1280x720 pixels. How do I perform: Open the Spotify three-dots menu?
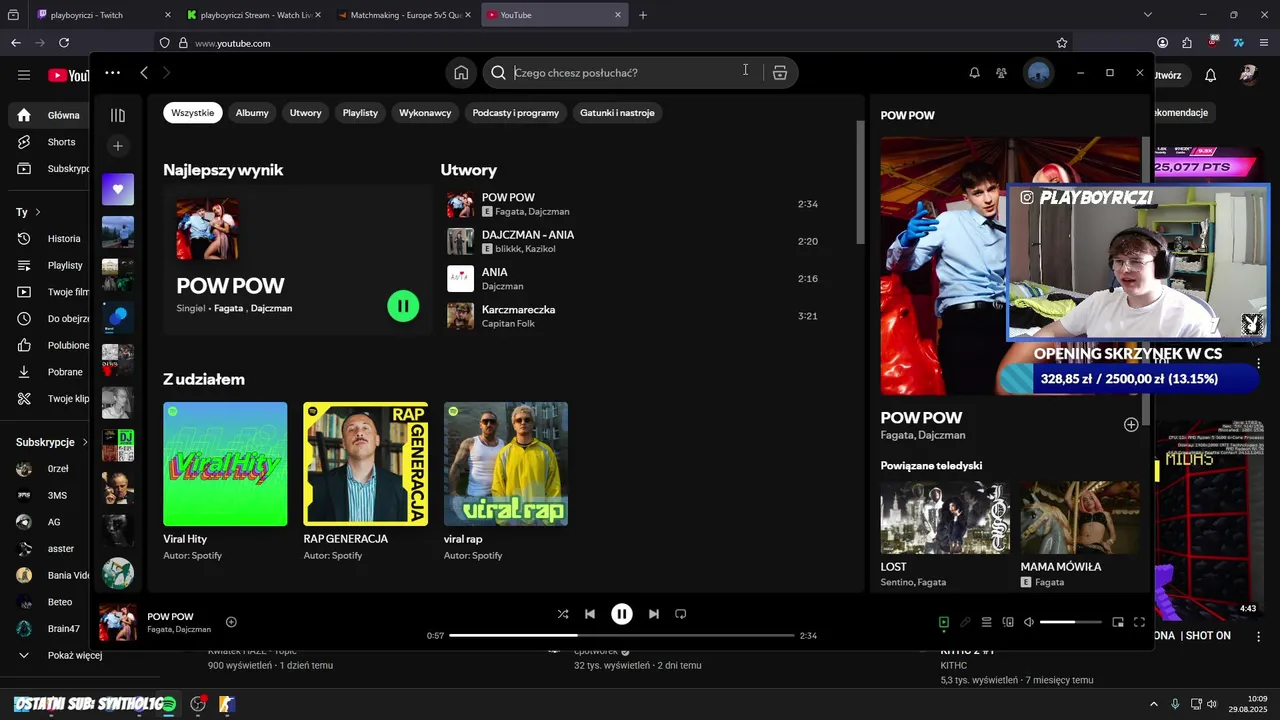click(x=112, y=73)
